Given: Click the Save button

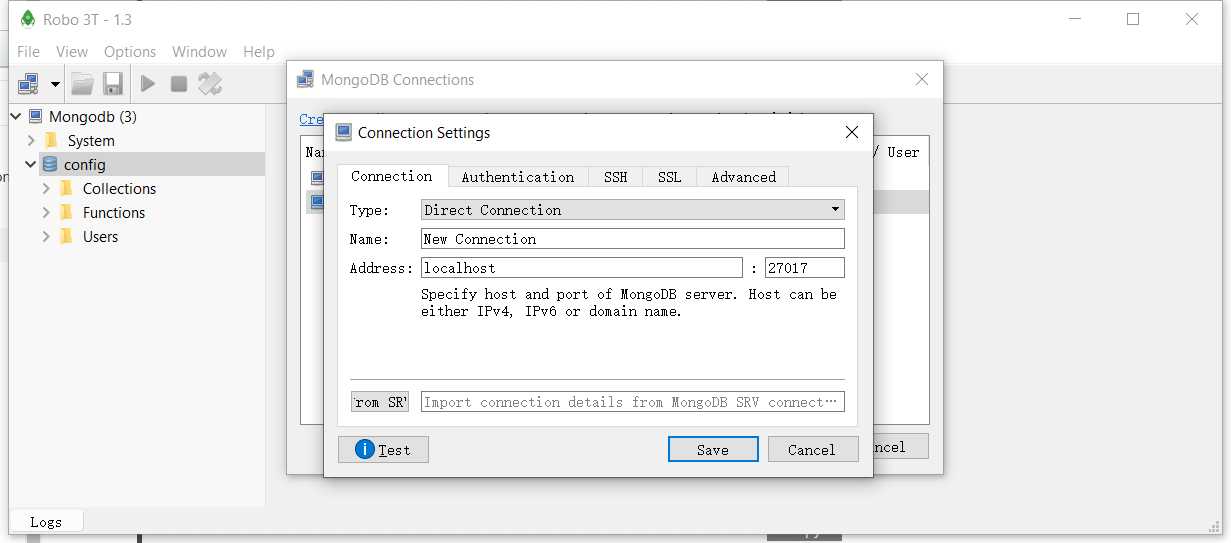Looking at the screenshot, I should tap(713, 450).
